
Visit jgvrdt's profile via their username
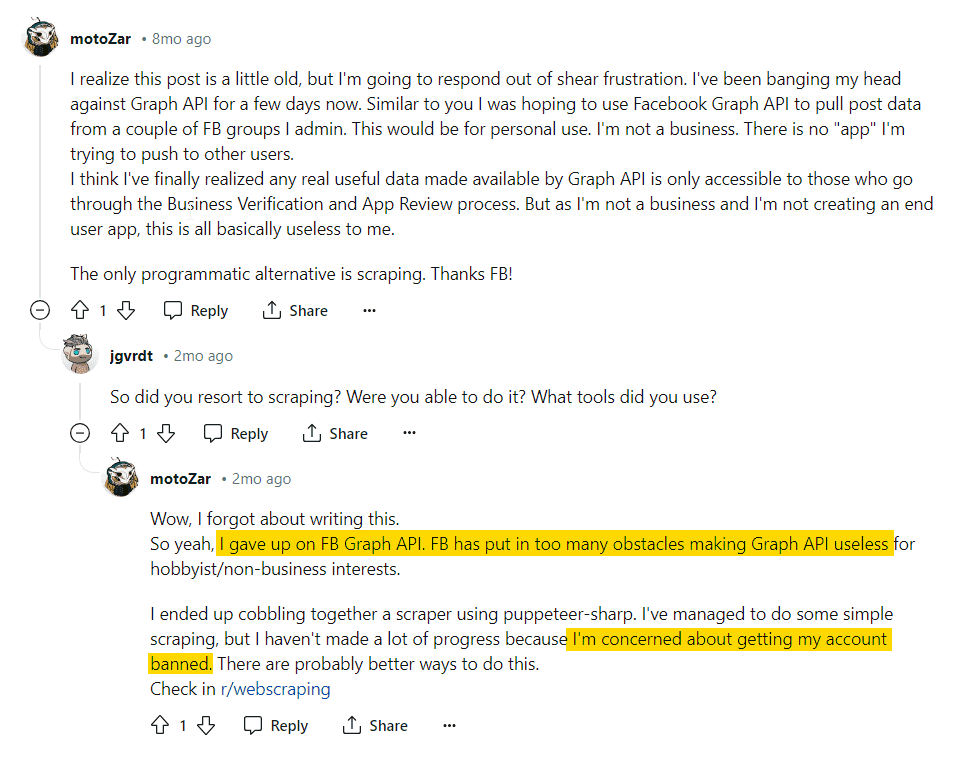point(130,355)
